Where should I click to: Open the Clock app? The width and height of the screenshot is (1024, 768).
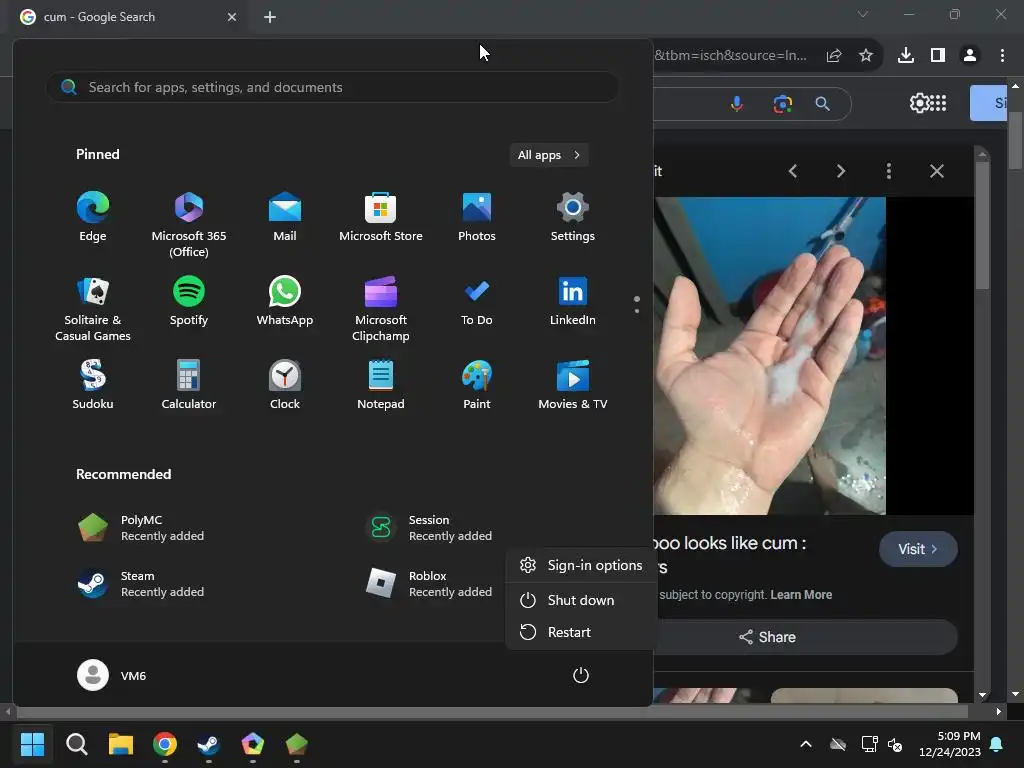(285, 385)
